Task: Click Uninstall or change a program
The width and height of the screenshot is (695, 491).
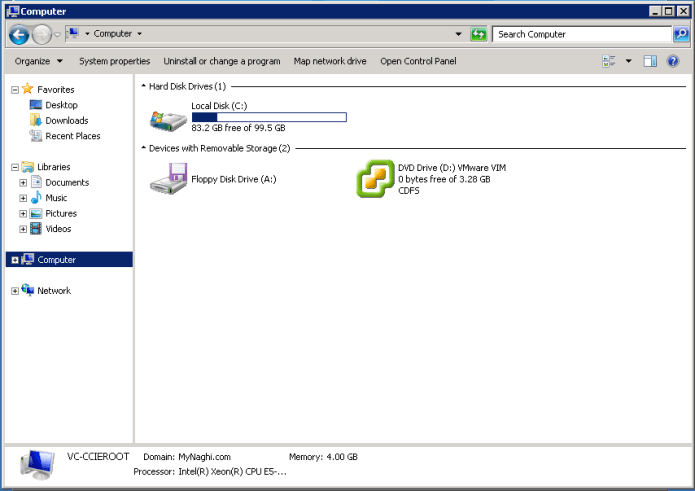Action: pyautogui.click(x=222, y=61)
